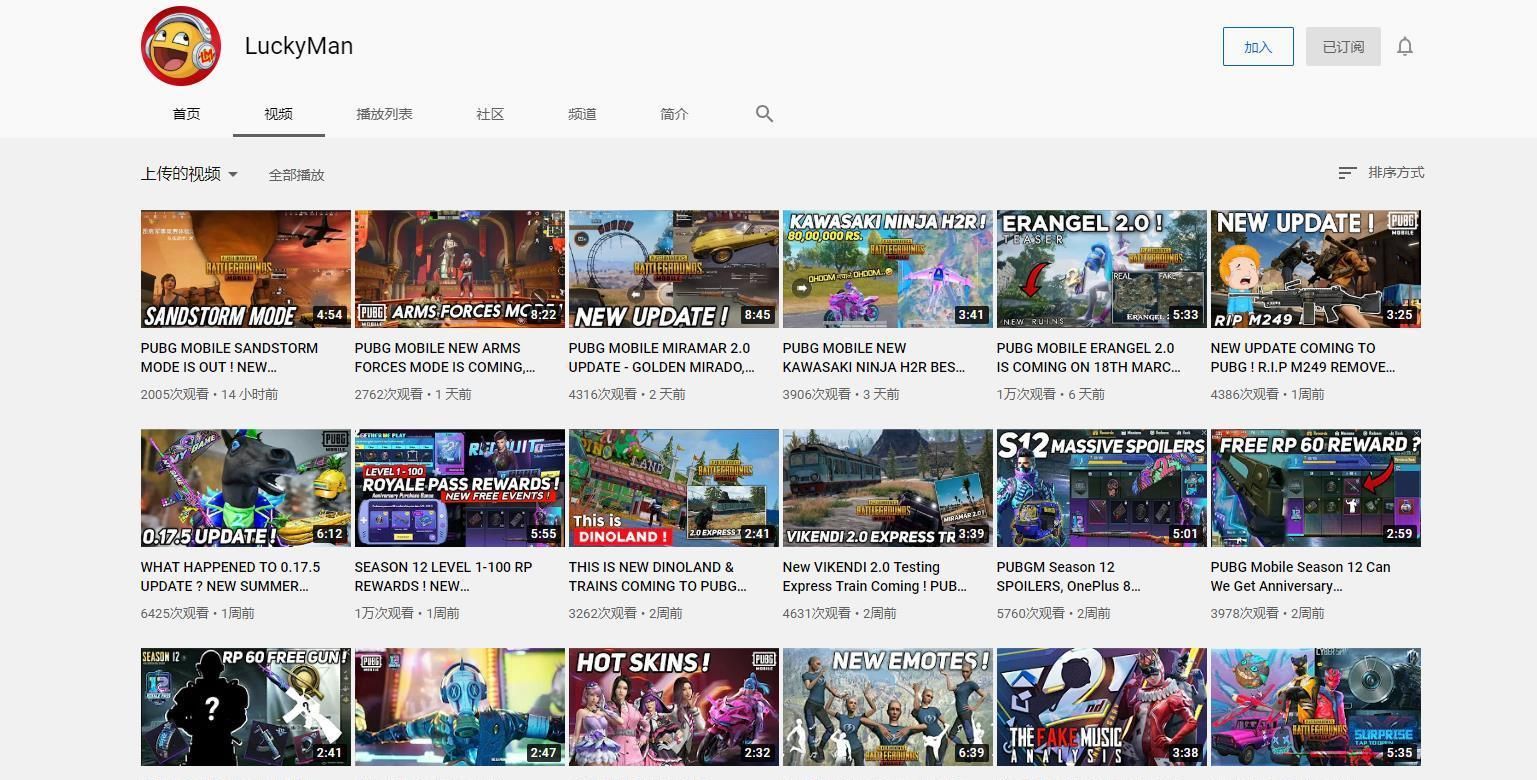Open title PUBG MOBILE MIRAMAR 2.0 UPDATE
Image resolution: width=1537 pixels, height=780 pixels.
[662, 358]
